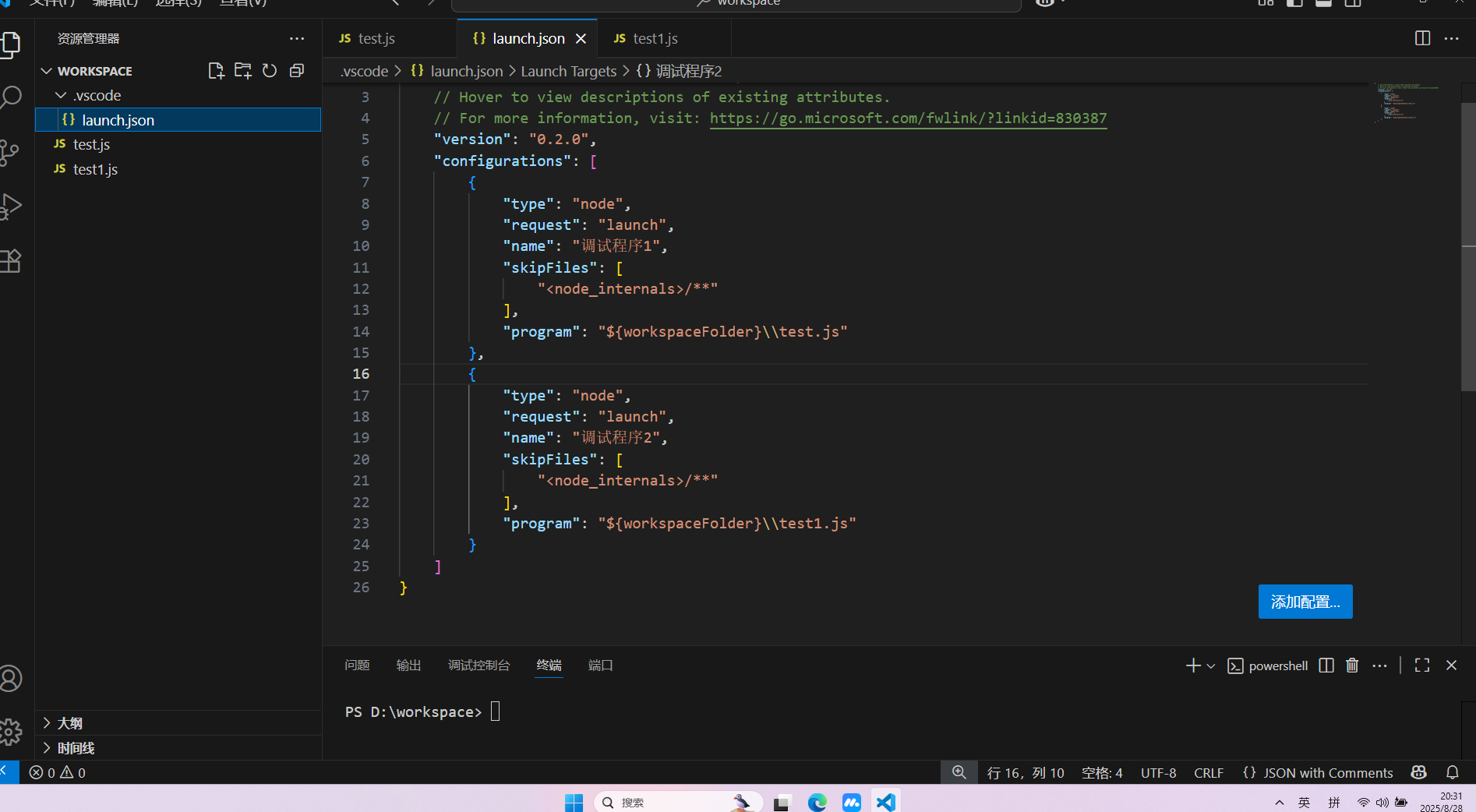
Task: Create a new file in WORKSPACE
Action: [216, 71]
